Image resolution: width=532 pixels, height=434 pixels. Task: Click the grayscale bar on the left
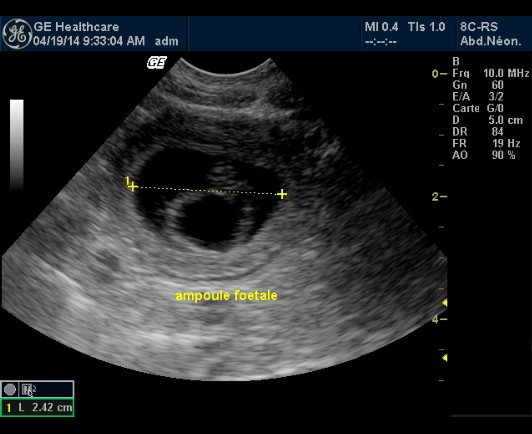coord(17,144)
